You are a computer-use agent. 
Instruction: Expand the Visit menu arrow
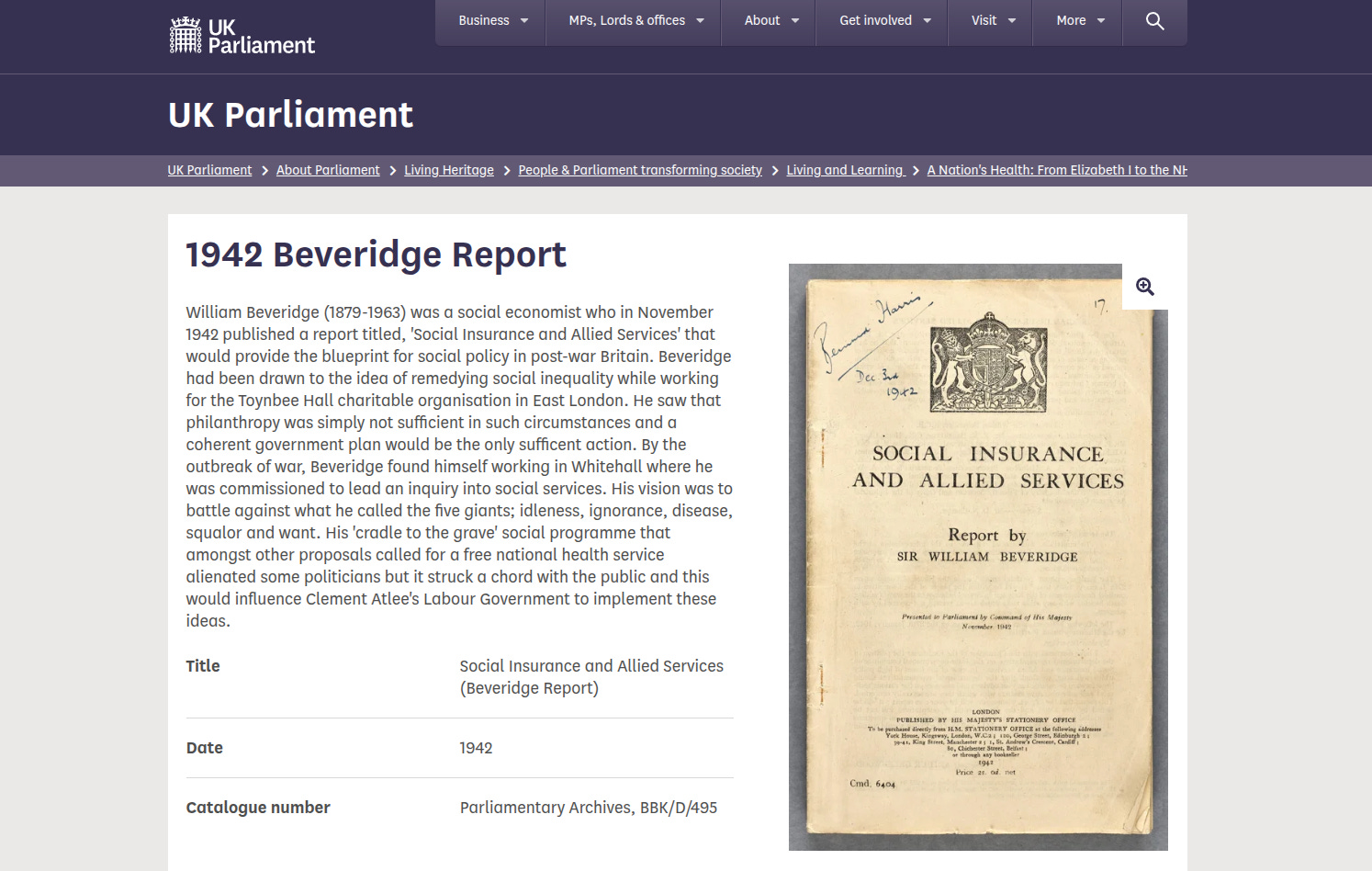(1012, 21)
